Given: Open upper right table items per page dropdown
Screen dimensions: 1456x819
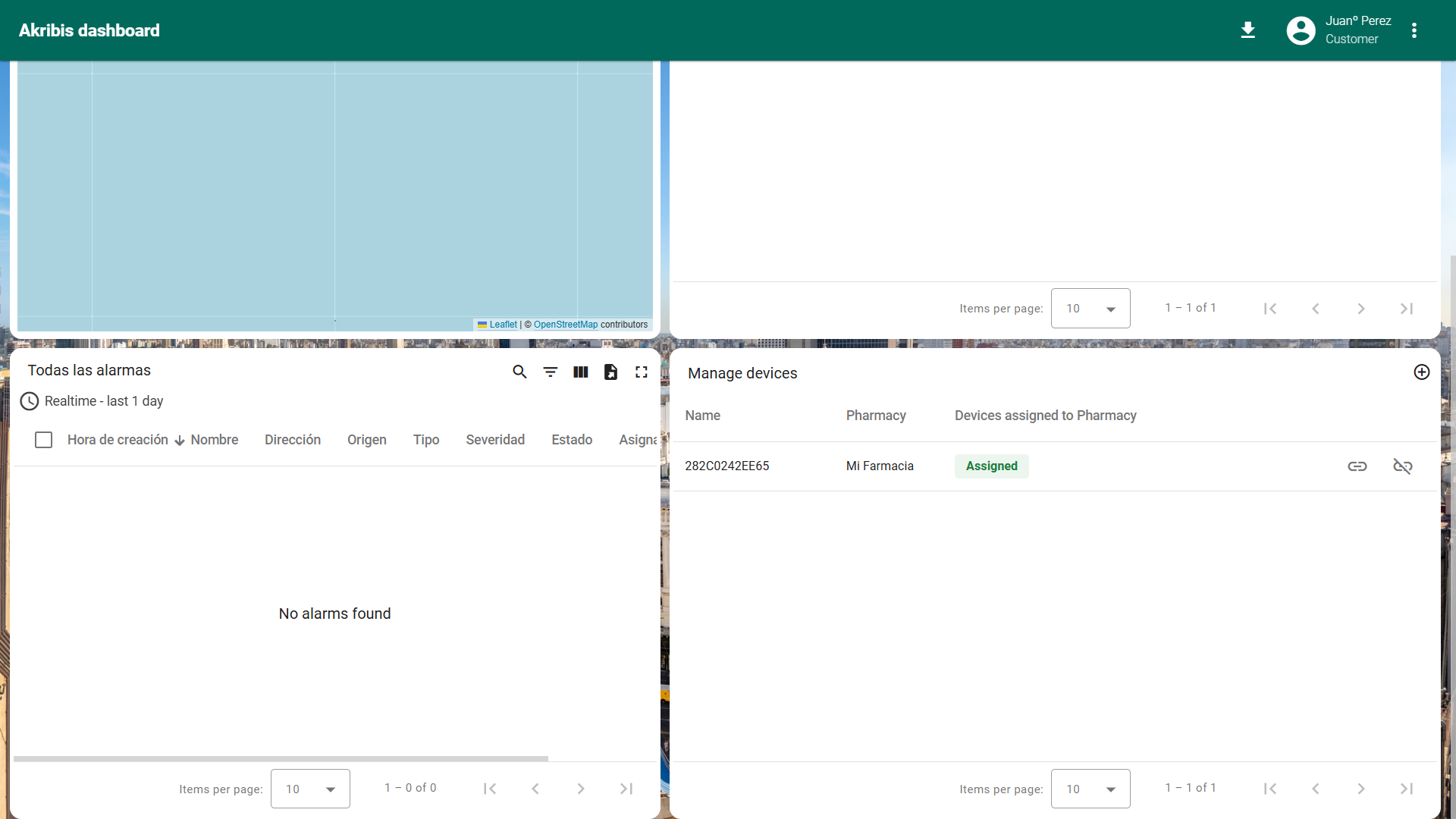Looking at the screenshot, I should tap(1090, 309).
